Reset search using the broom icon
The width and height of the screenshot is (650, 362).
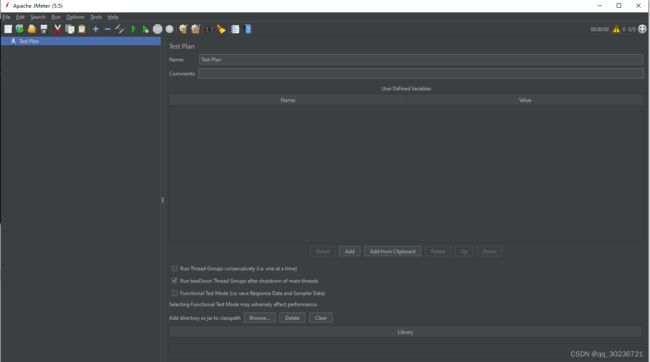tap(221, 29)
